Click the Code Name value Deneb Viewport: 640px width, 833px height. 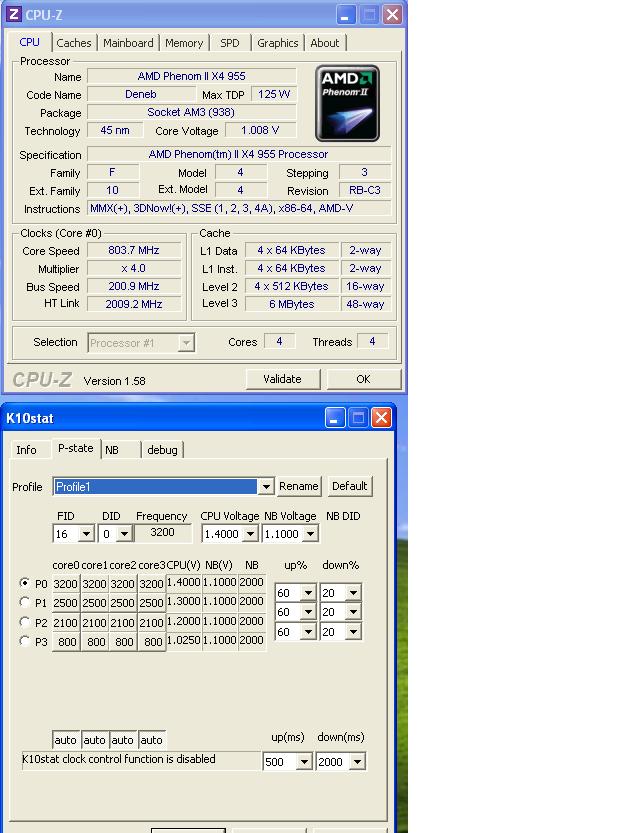point(141,94)
